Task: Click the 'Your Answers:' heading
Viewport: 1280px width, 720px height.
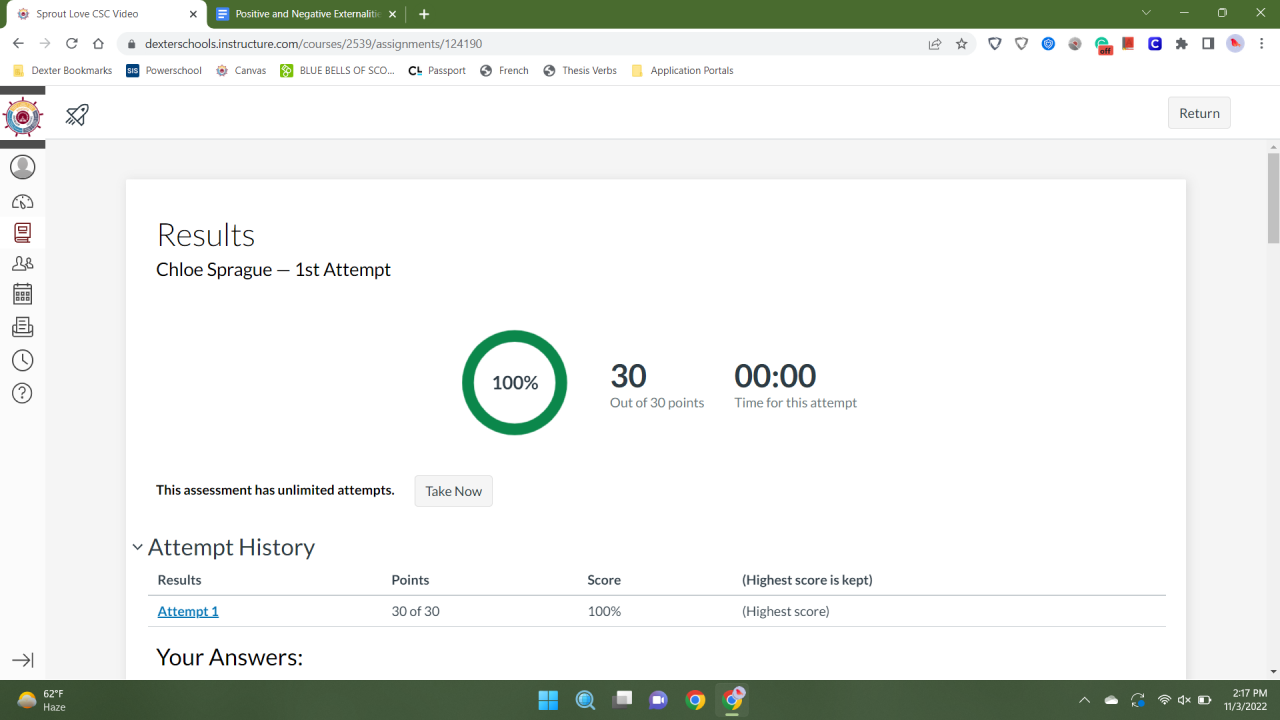Action: click(229, 657)
